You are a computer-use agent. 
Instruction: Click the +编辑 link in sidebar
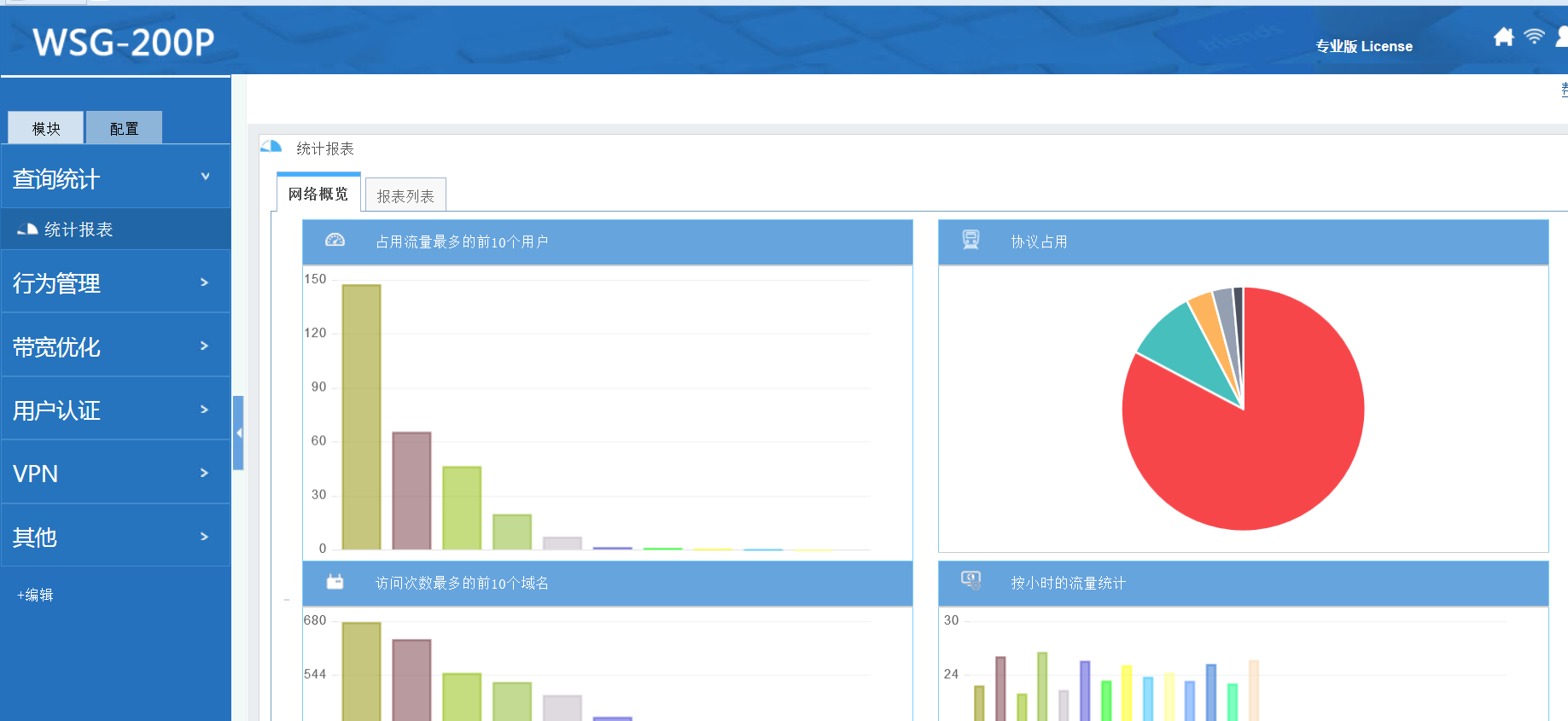[x=35, y=595]
